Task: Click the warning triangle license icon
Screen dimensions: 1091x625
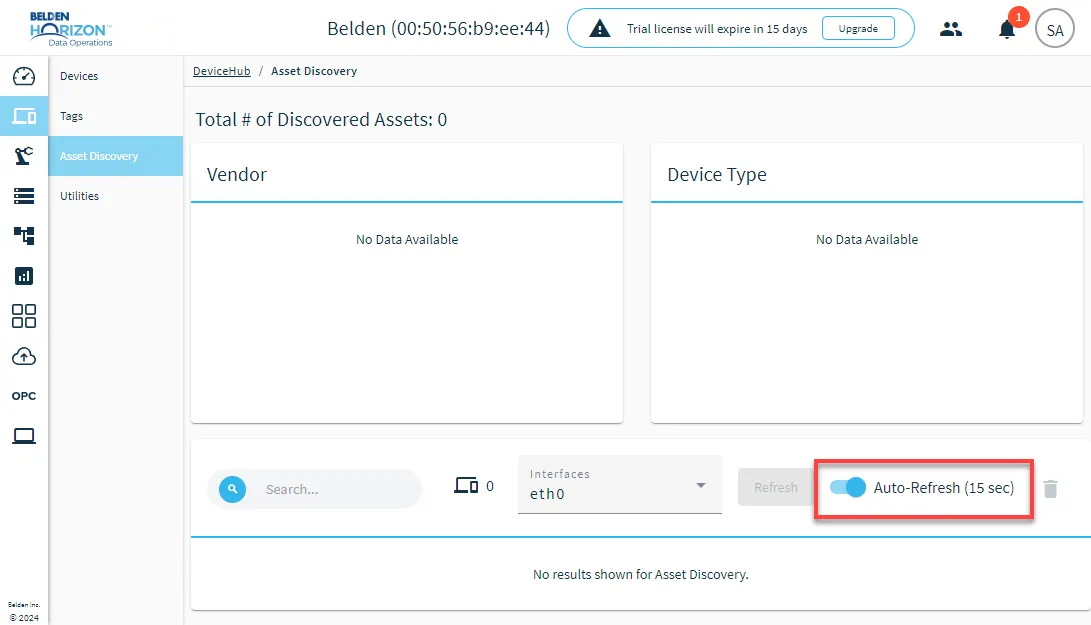Action: pyautogui.click(x=599, y=29)
